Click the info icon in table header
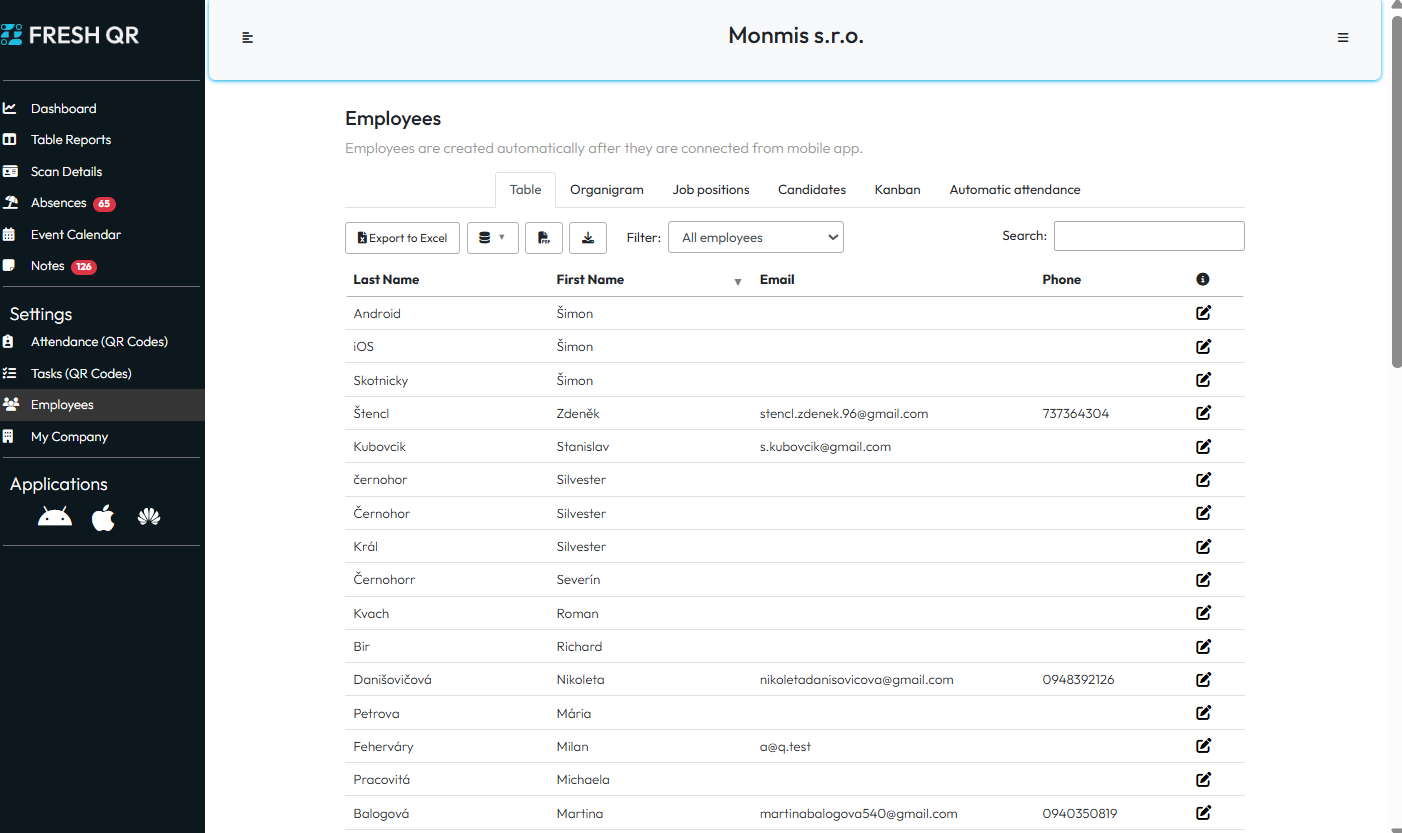The image size is (1402, 833). coord(1203,280)
